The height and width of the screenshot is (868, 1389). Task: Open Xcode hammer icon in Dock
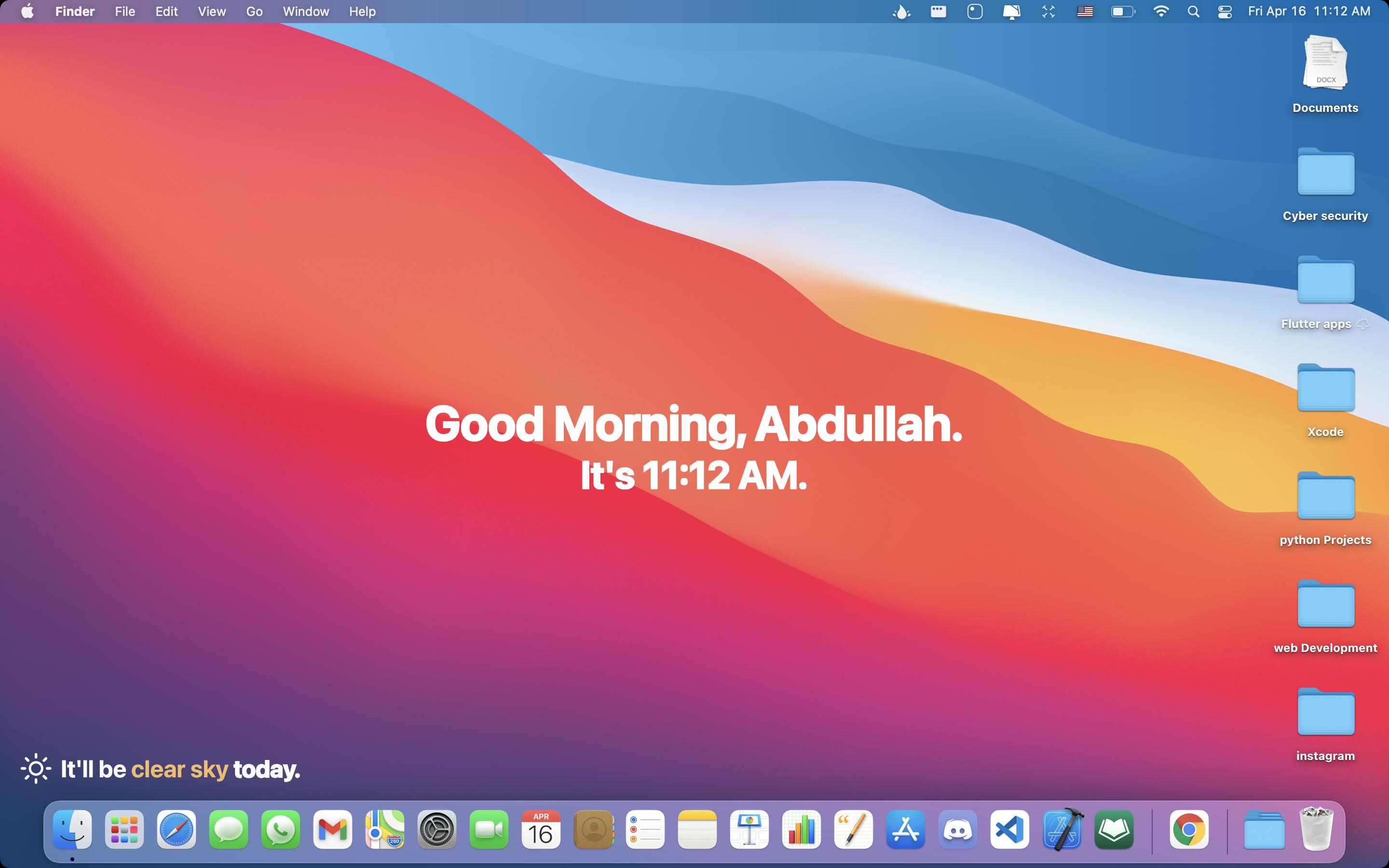point(1062,829)
